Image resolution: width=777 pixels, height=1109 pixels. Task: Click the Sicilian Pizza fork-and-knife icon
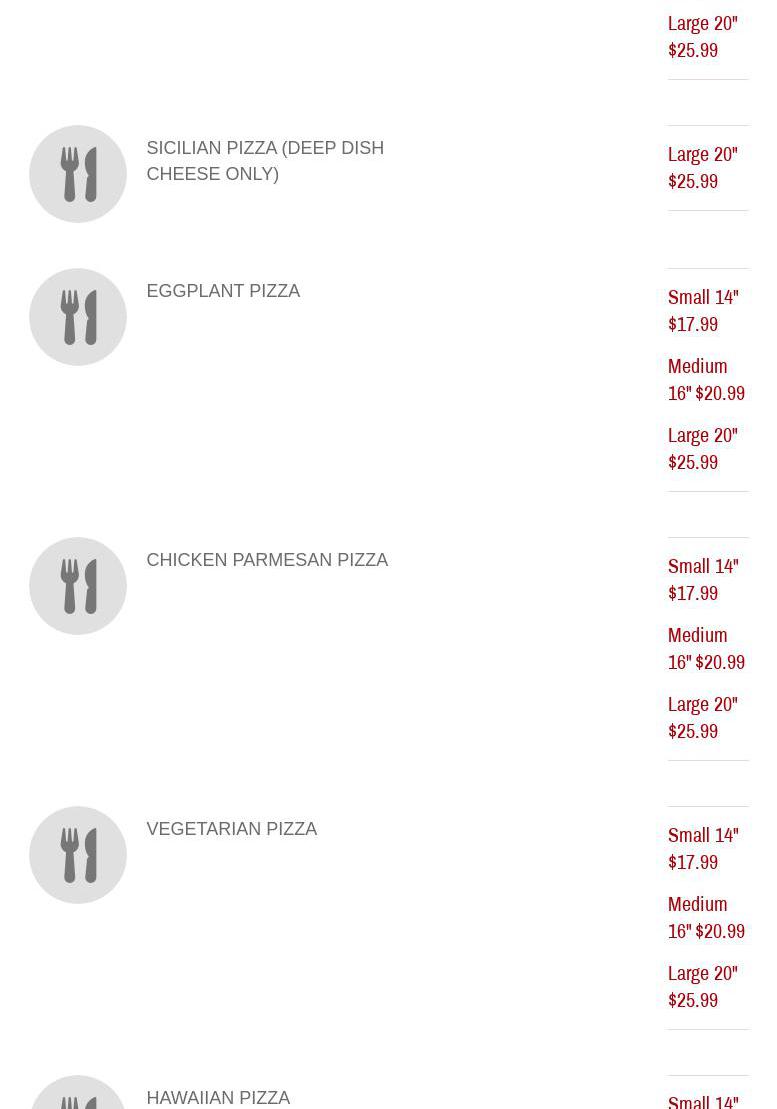78,174
